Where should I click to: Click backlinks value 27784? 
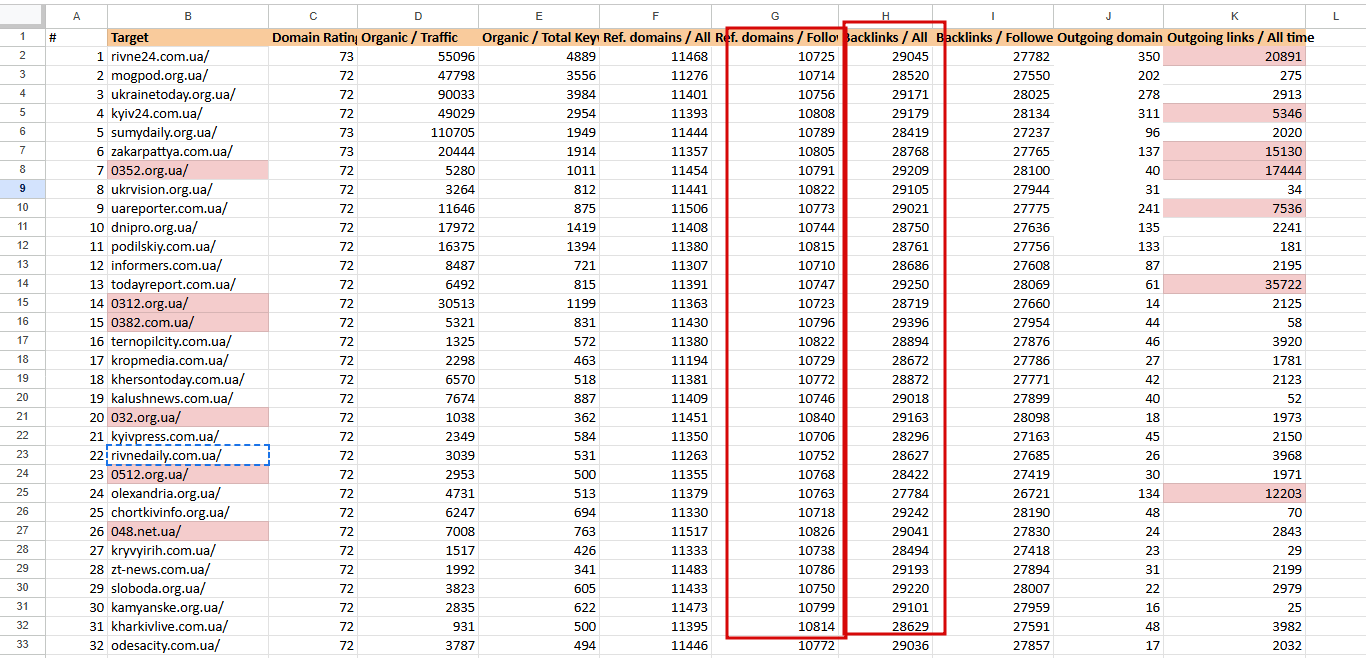[886, 493]
